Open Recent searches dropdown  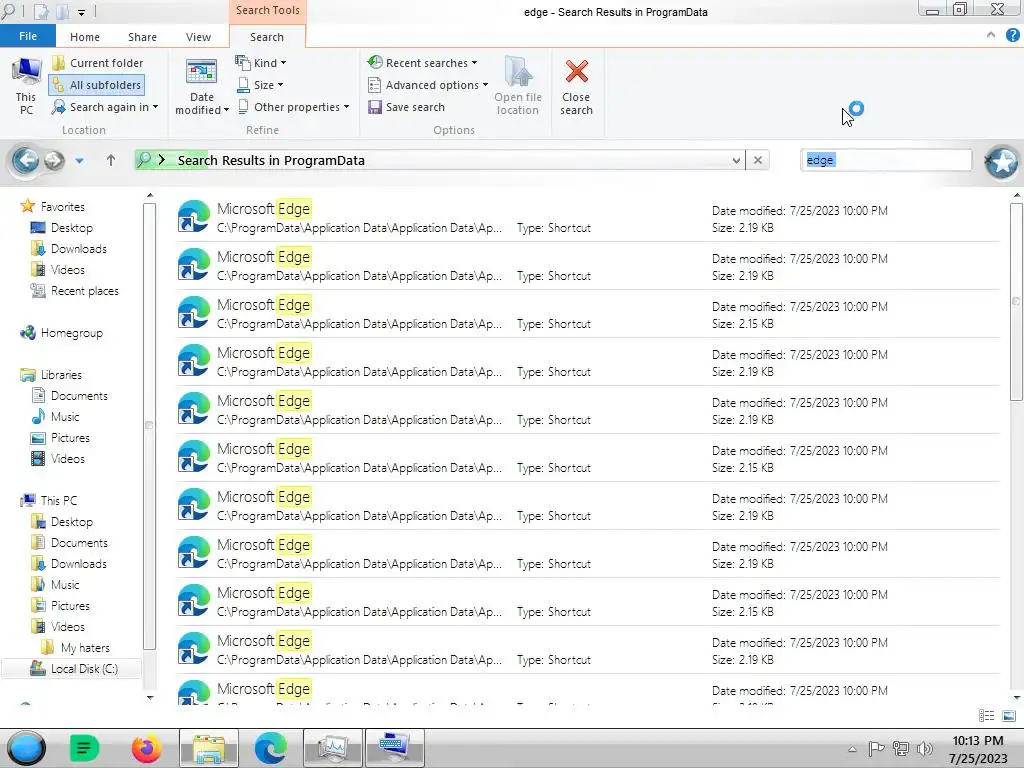(422, 63)
